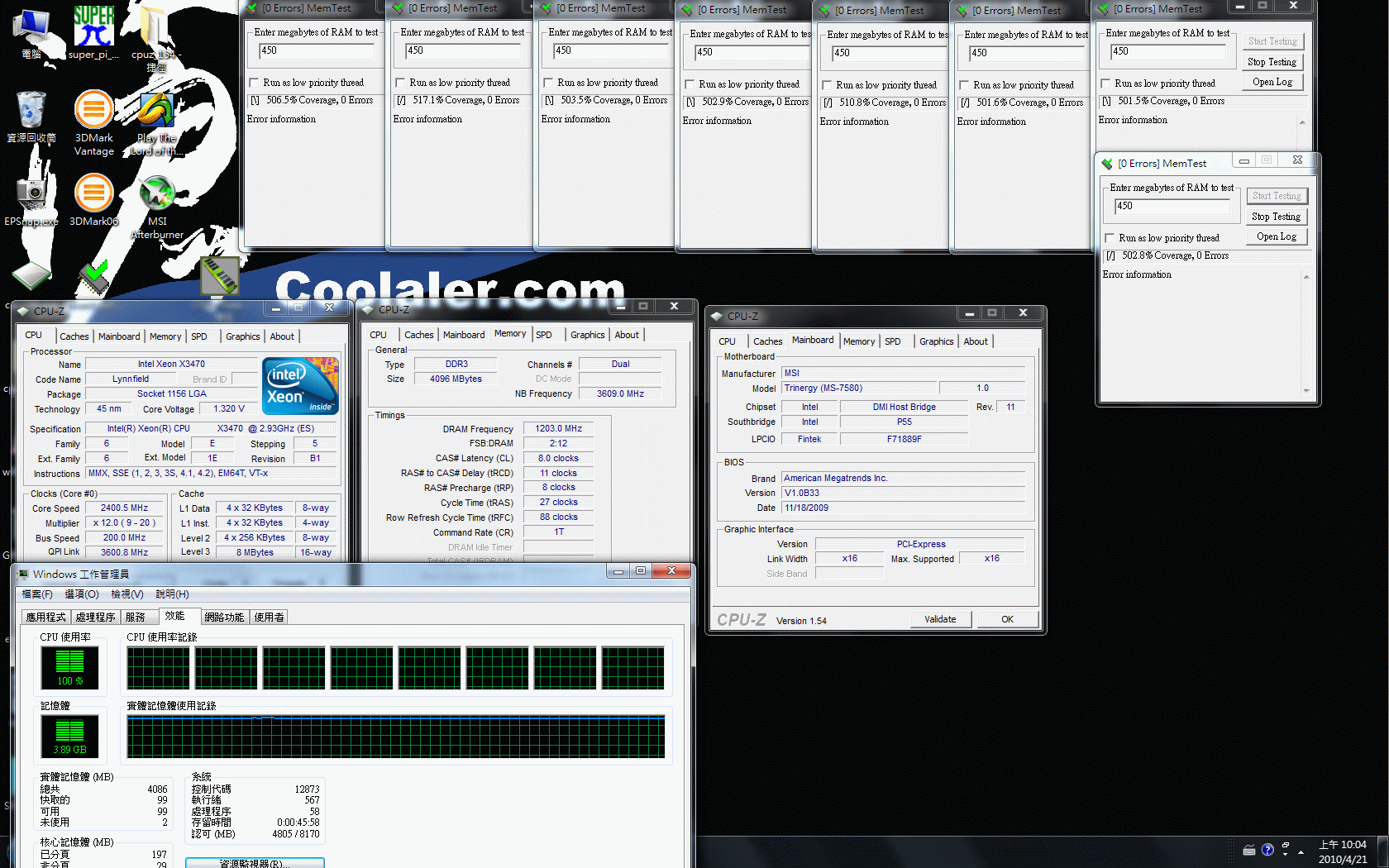
Task: Click the title icon of the 501.5% MemTest window
Action: 1103,9
